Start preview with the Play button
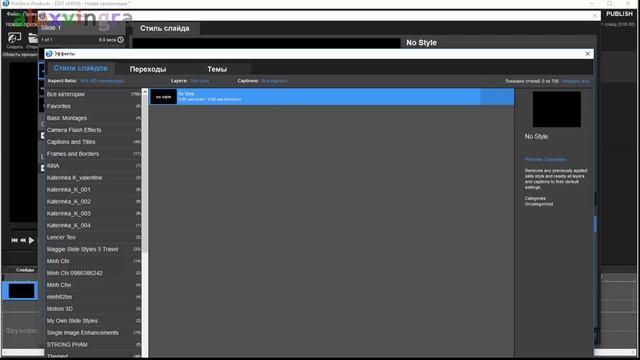The height and width of the screenshot is (360, 640). pyautogui.click(x=31, y=240)
